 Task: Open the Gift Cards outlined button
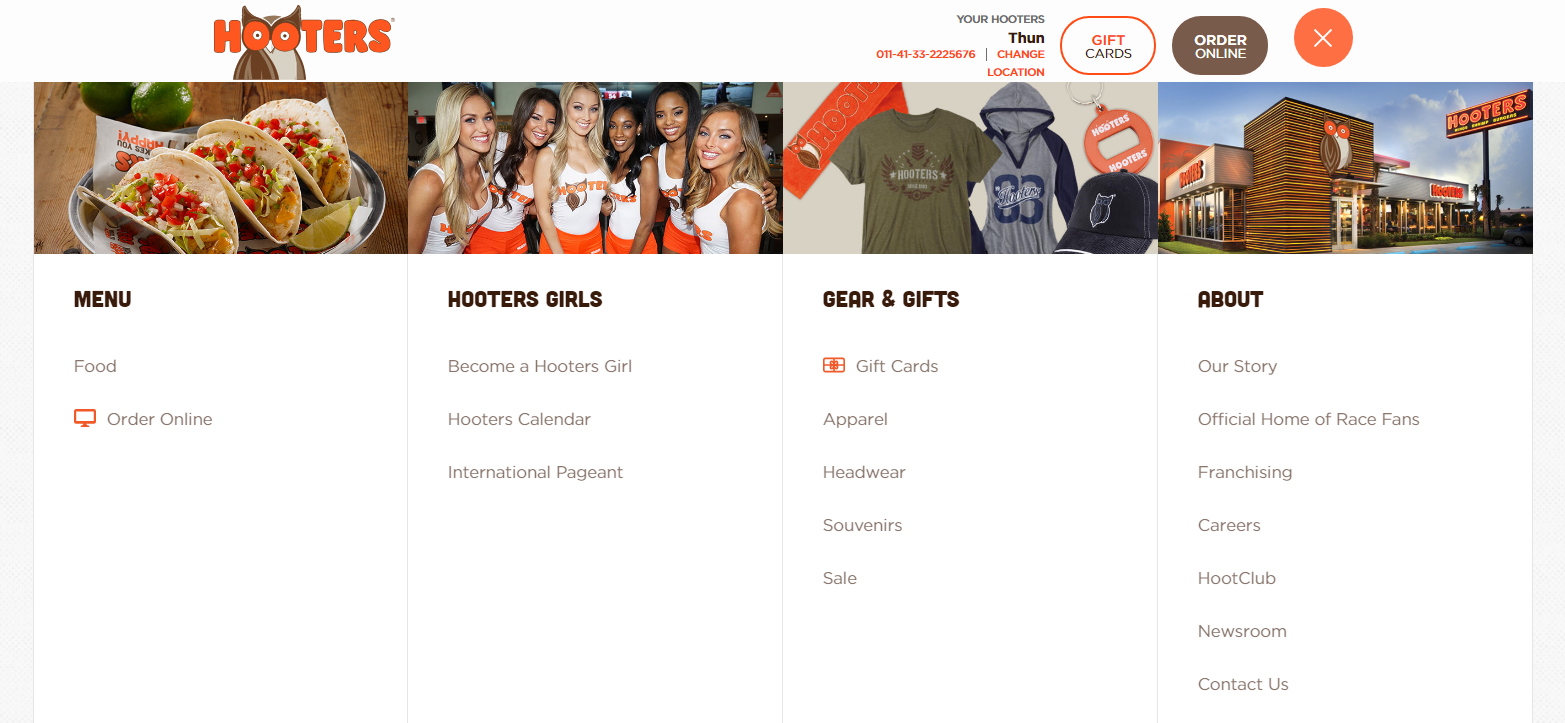1108,46
